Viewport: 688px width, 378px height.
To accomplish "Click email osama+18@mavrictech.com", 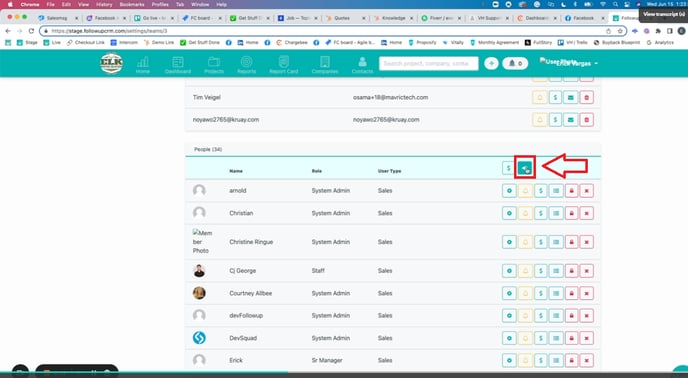I will pos(391,97).
